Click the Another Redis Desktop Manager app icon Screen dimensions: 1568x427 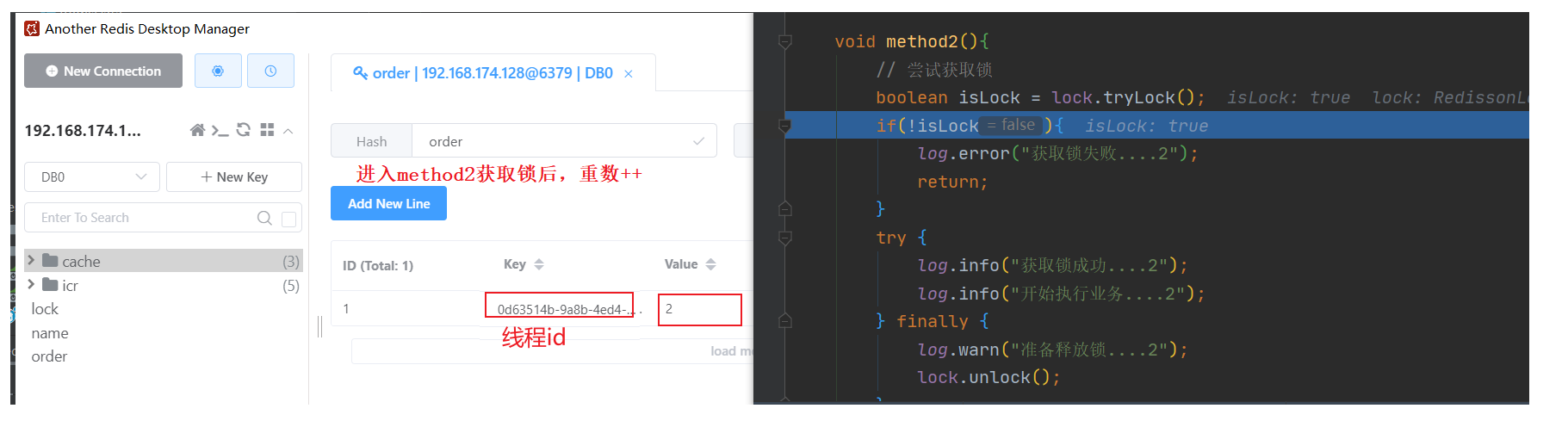pyautogui.click(x=32, y=28)
